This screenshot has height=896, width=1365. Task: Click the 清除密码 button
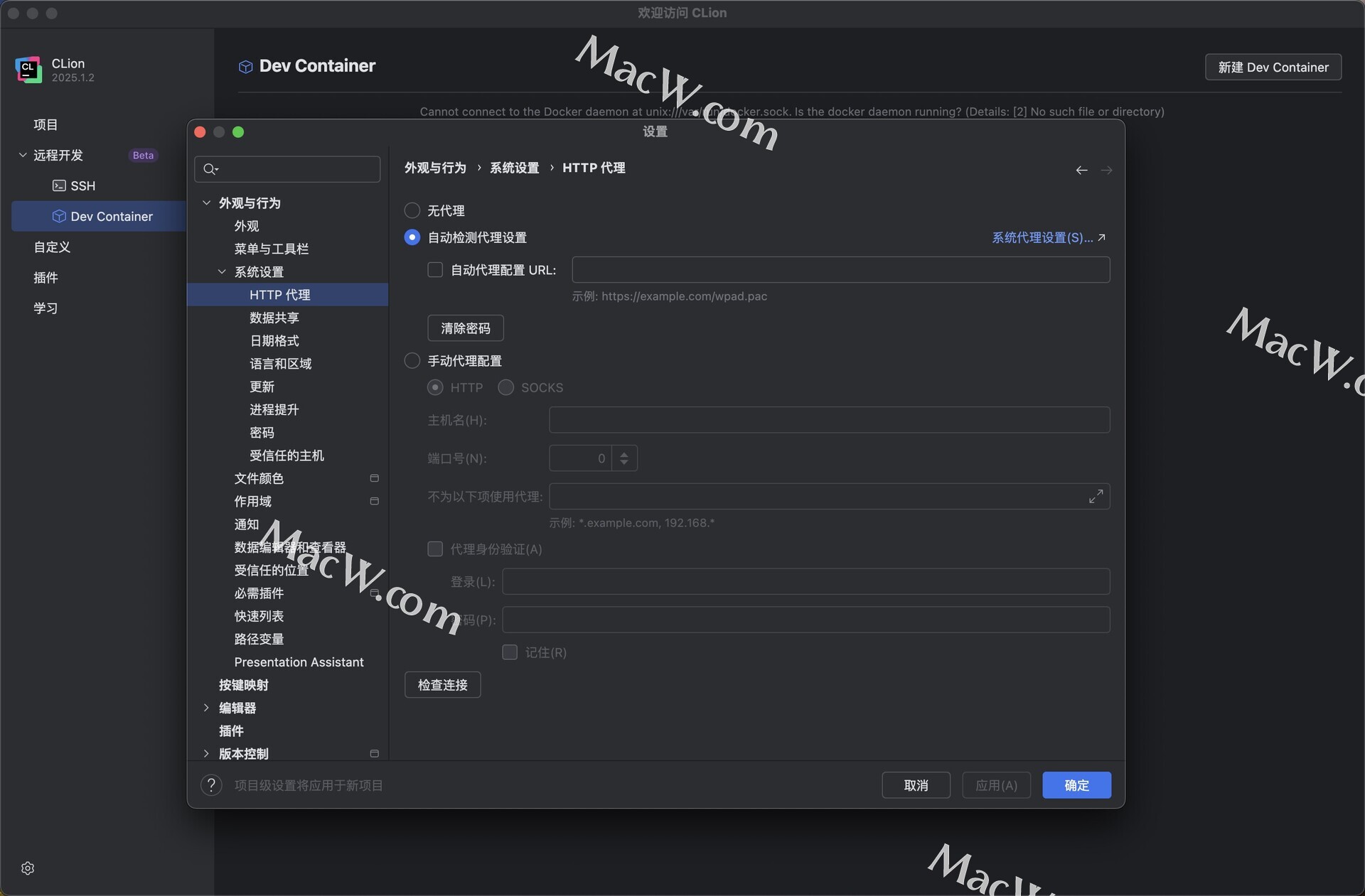466,328
